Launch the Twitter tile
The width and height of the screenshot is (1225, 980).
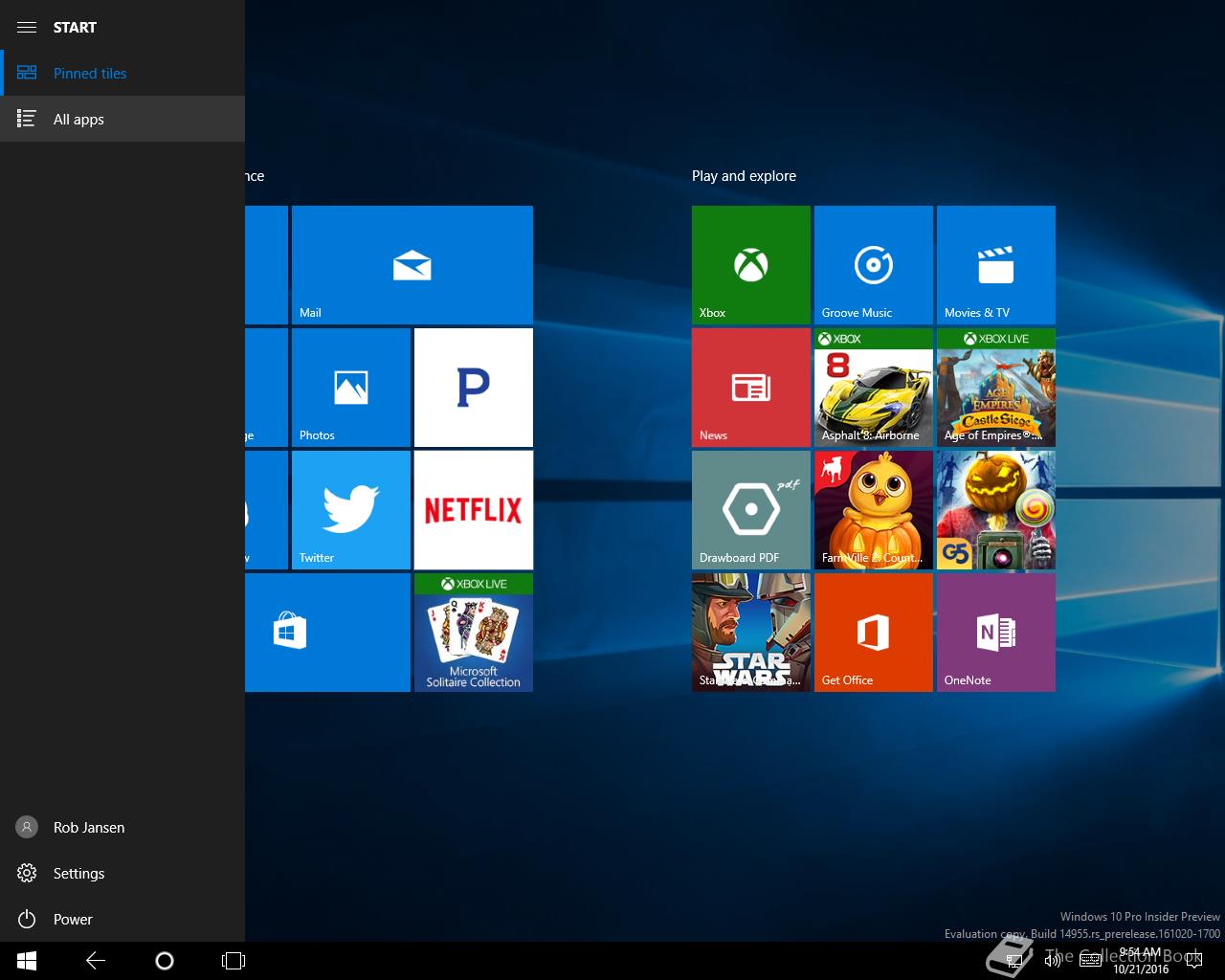[351, 510]
